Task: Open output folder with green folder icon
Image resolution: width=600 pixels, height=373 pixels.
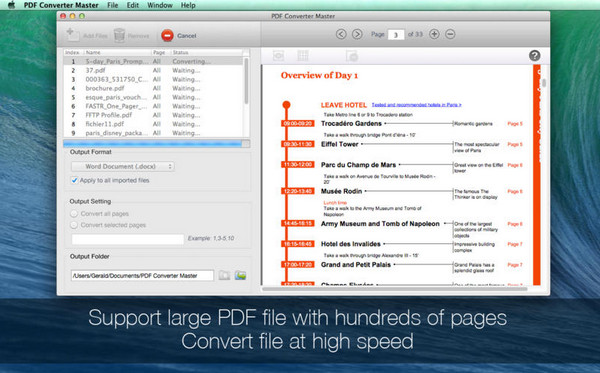Action: 241,275
